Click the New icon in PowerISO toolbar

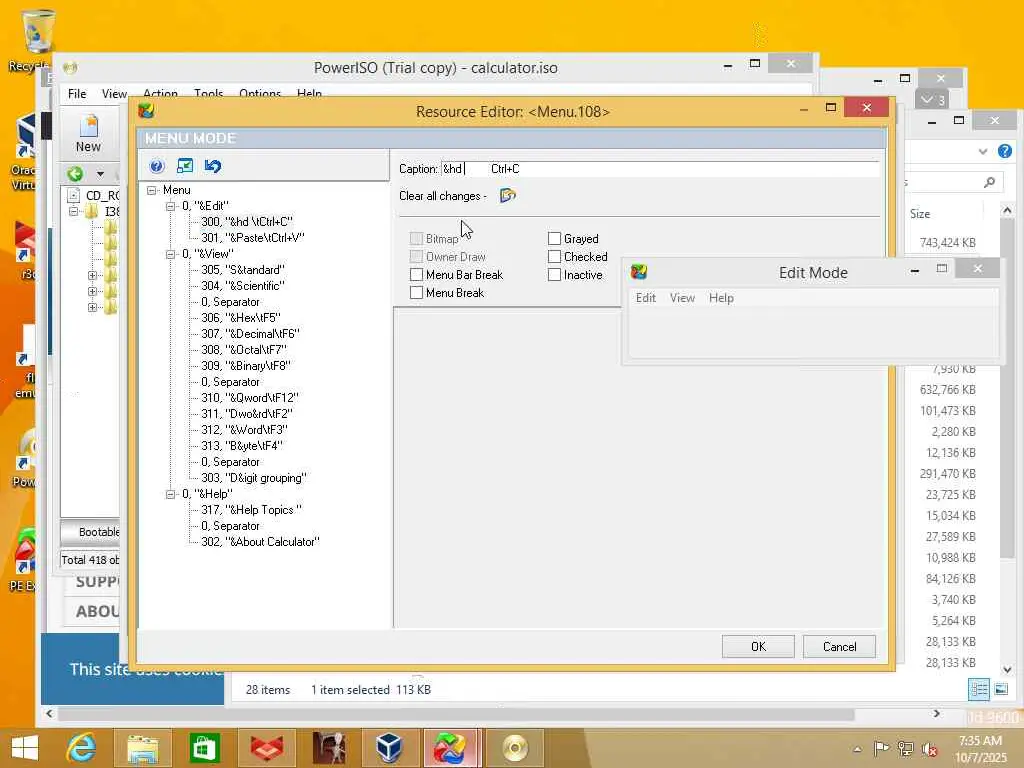tap(88, 133)
